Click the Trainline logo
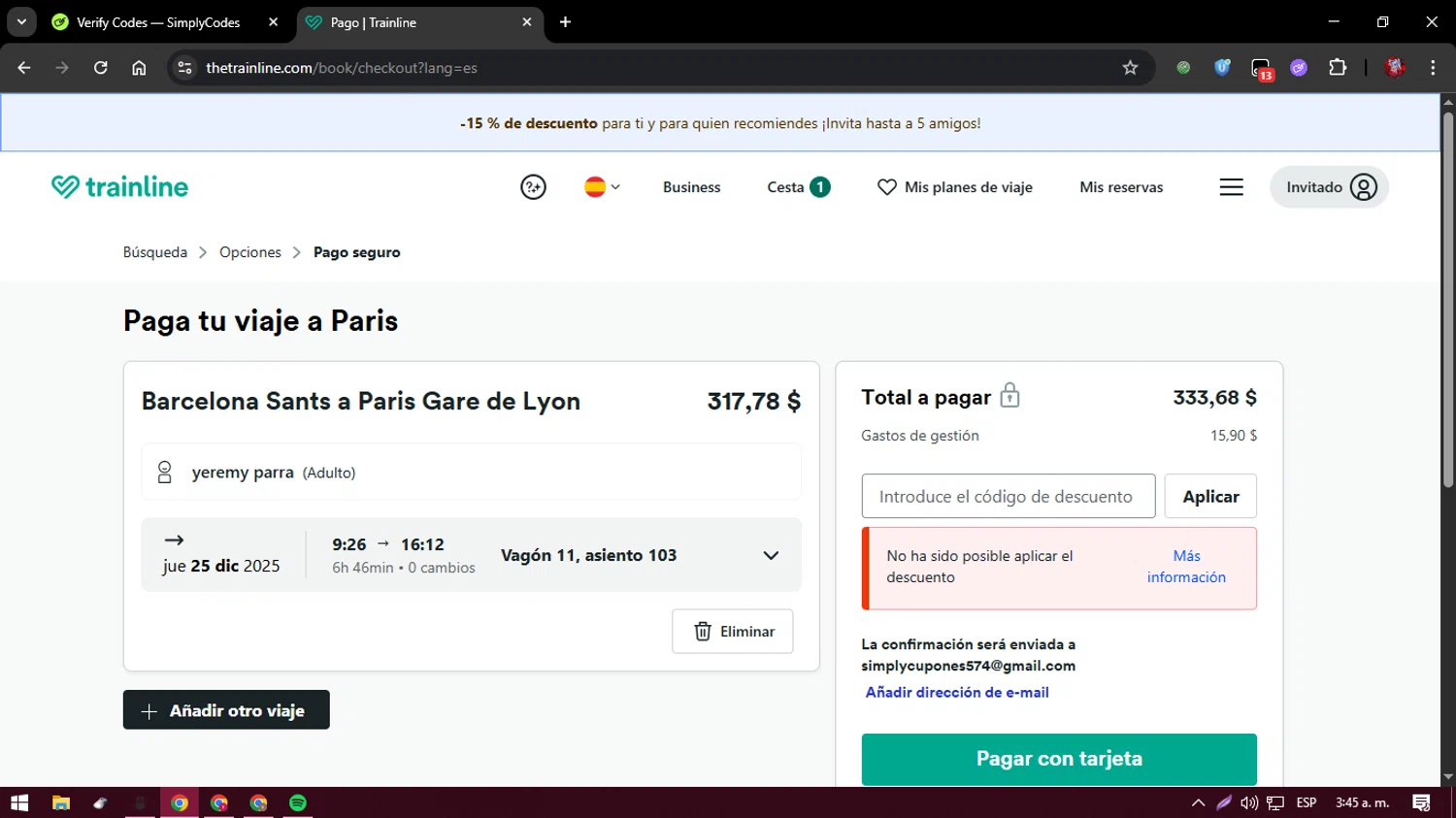Image resolution: width=1456 pixels, height=818 pixels. click(119, 186)
